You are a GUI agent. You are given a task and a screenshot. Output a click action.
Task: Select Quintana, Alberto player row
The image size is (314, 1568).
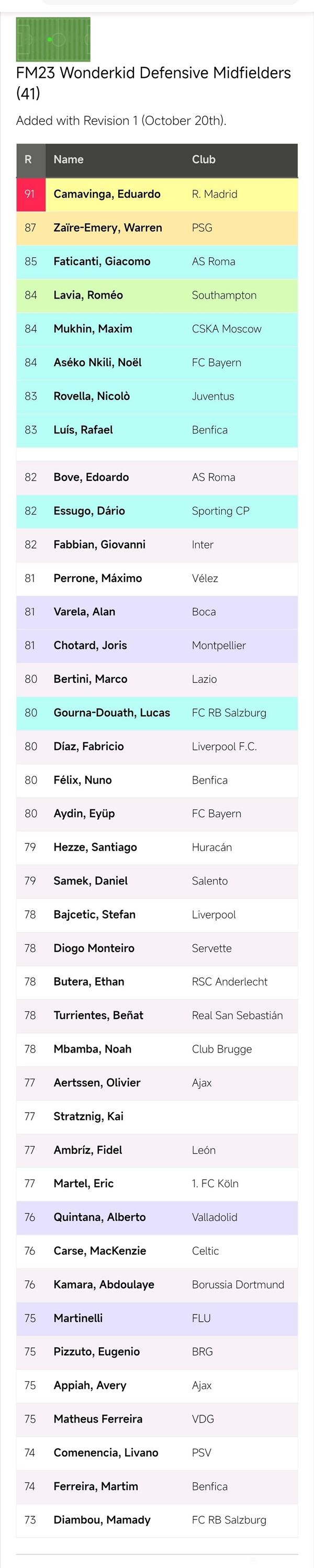tap(156, 1217)
